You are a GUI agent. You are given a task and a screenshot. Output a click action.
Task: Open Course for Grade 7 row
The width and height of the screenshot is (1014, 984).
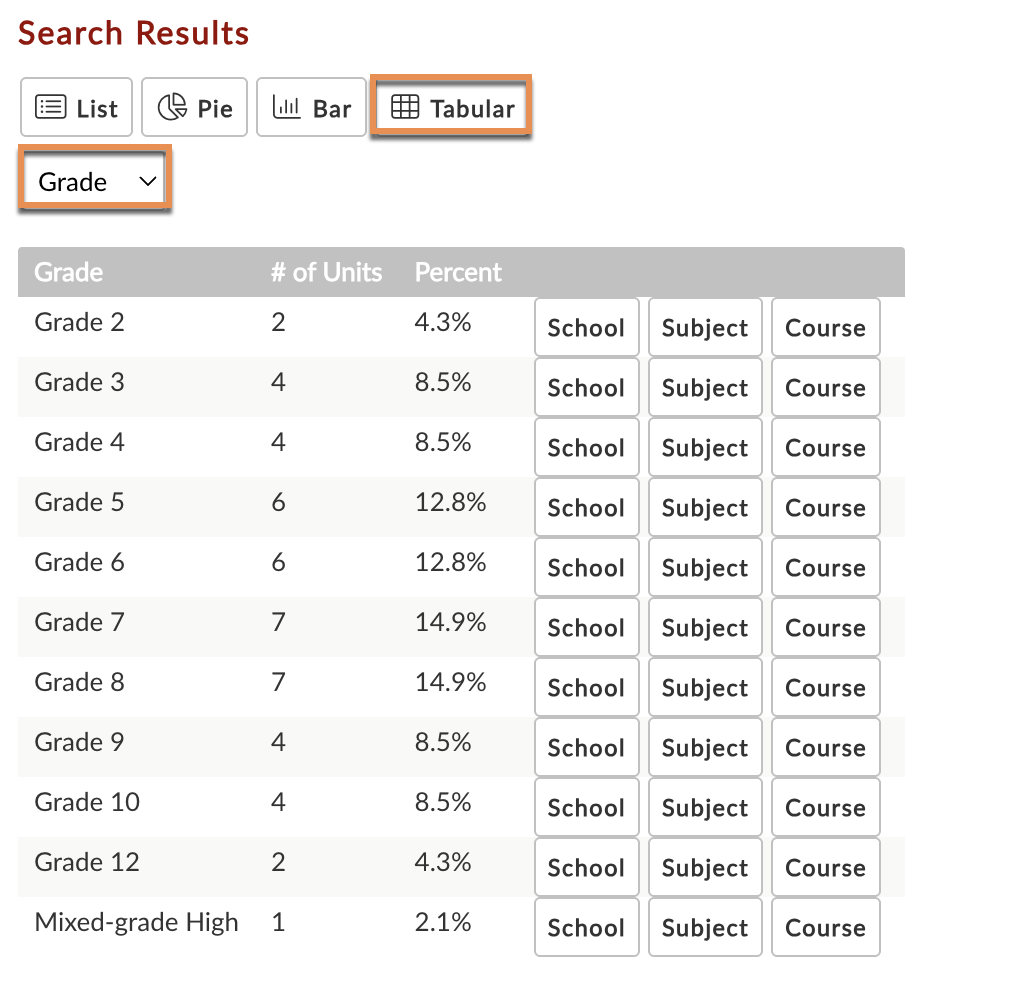point(825,628)
